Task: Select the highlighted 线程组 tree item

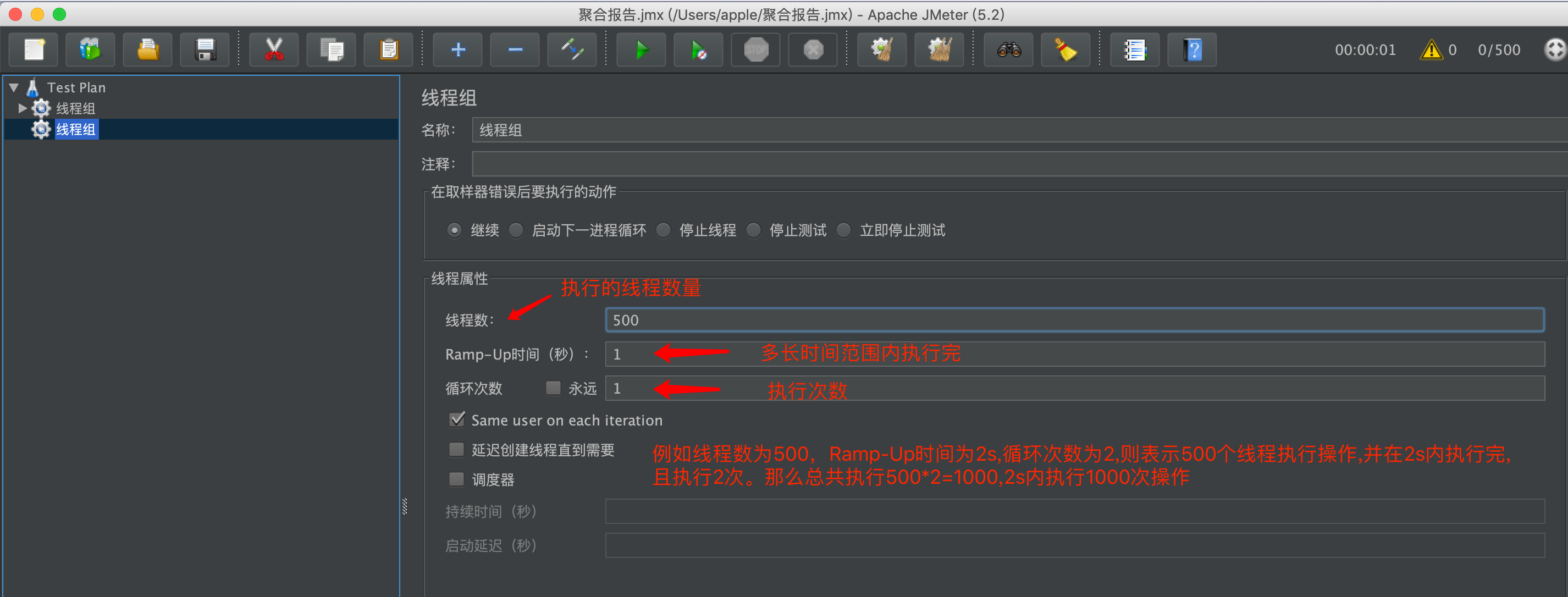Action: pos(76,130)
